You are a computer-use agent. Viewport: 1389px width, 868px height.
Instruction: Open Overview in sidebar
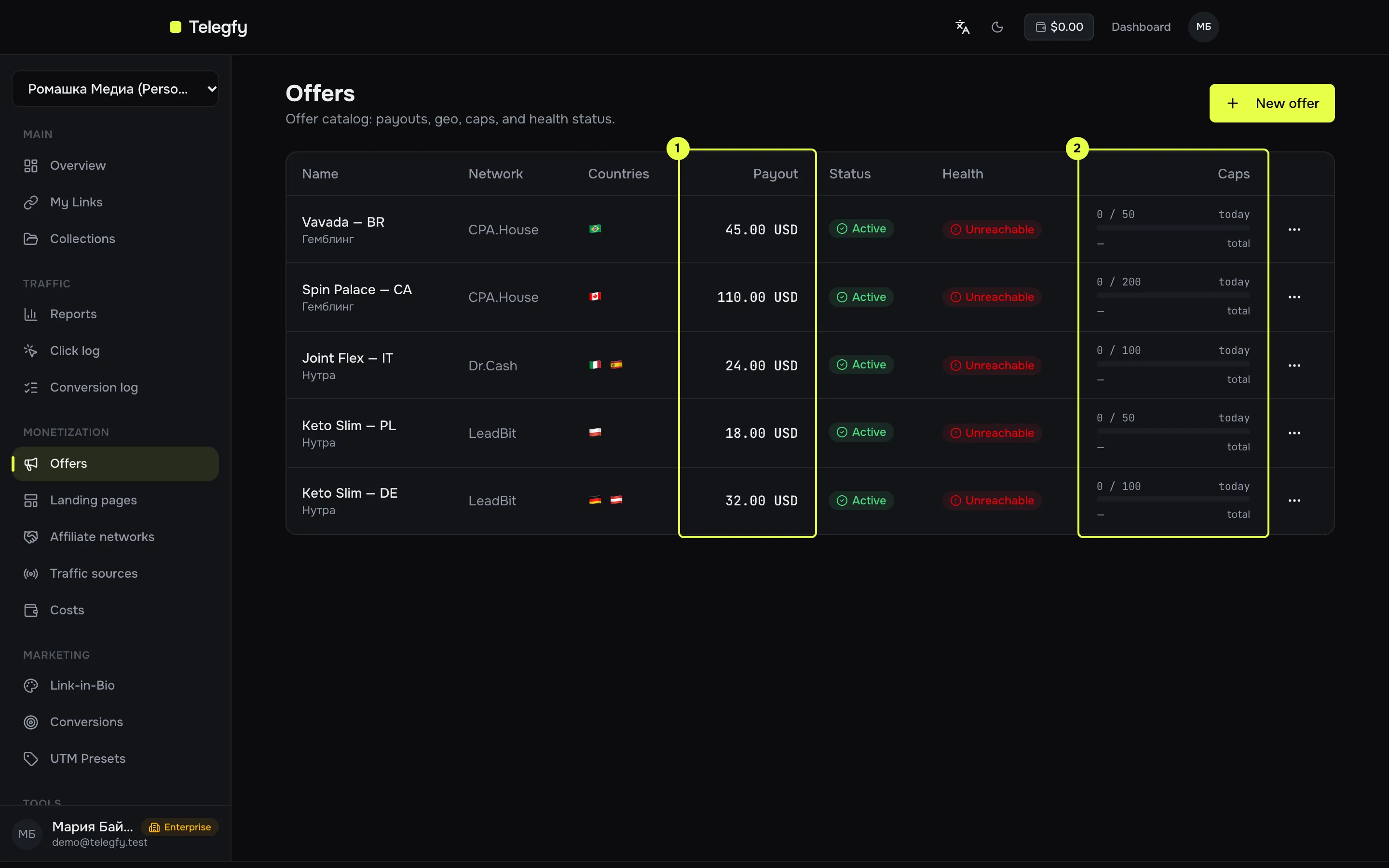(x=115, y=165)
